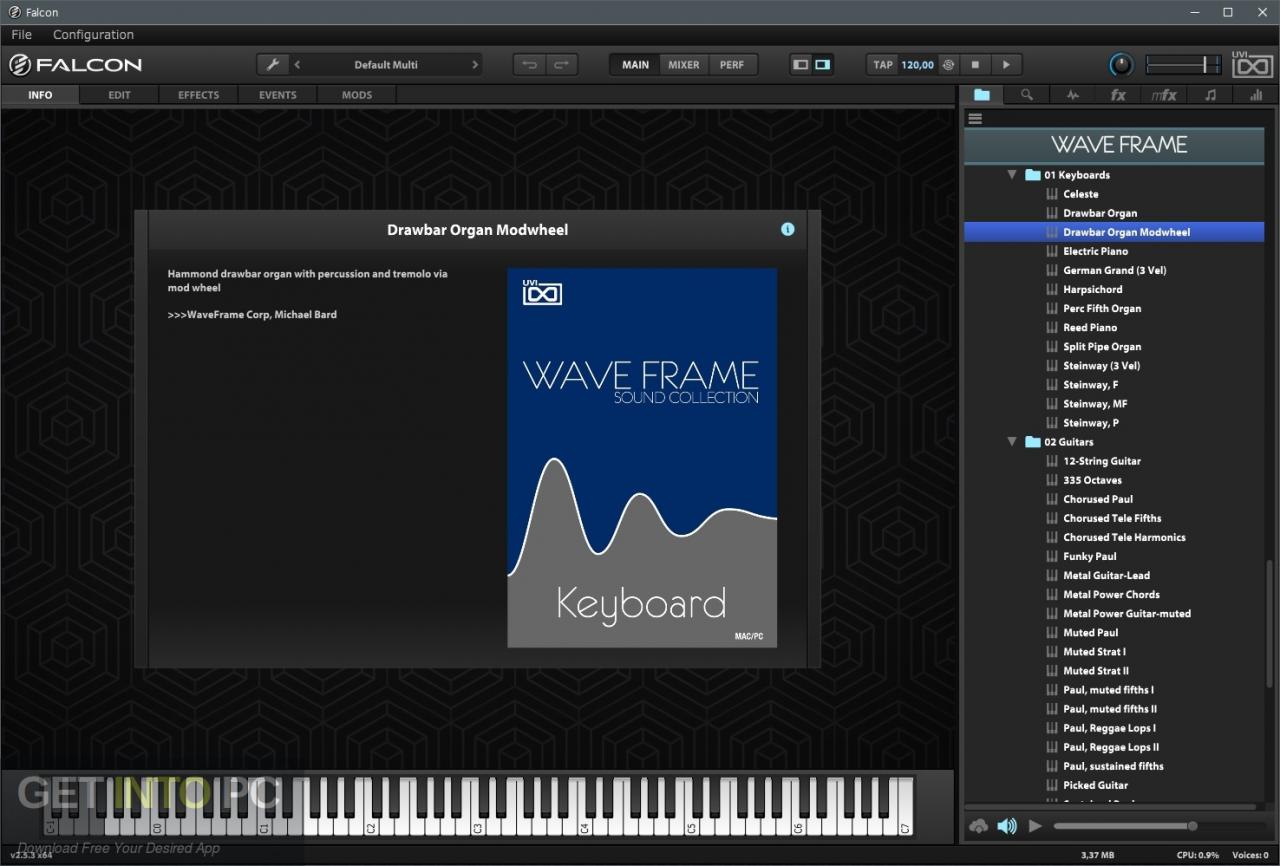This screenshot has height=866, width=1280.
Task: Select the PERF view button
Action: pos(732,65)
